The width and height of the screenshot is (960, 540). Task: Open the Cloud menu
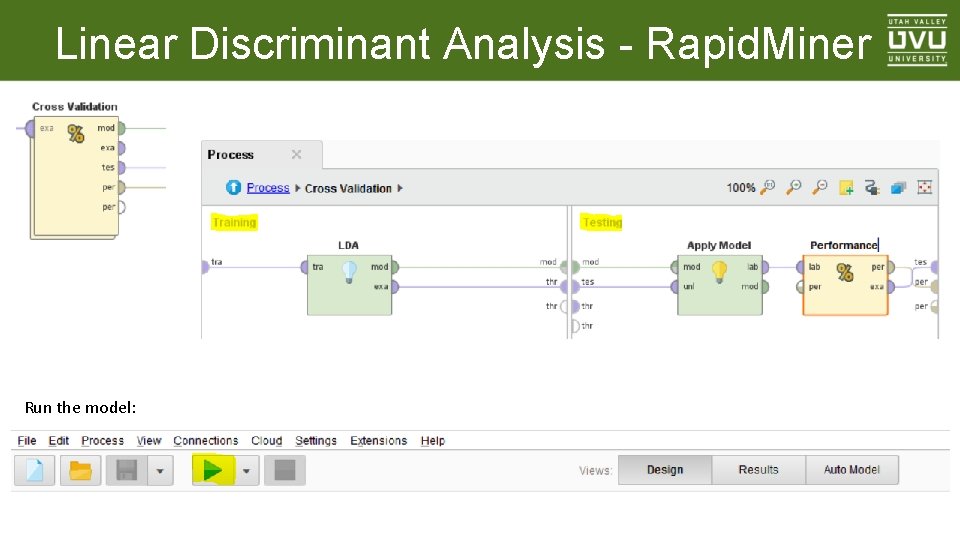tap(266, 440)
